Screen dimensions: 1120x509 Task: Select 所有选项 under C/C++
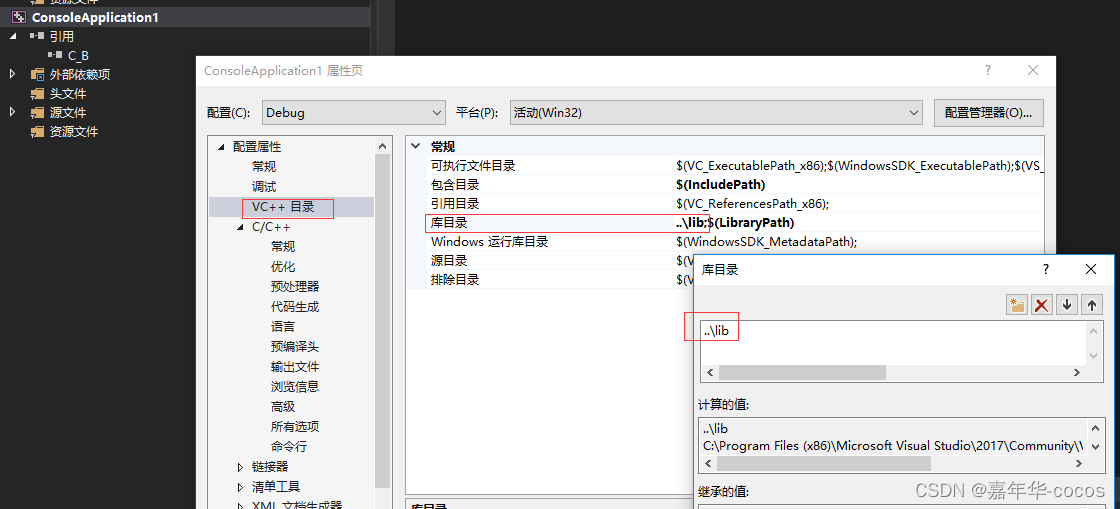click(x=294, y=427)
